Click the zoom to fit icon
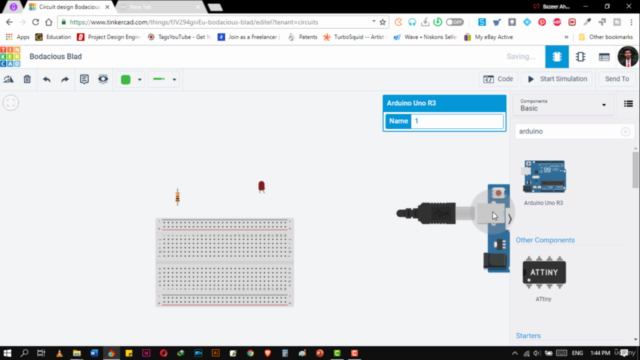Screen dimensions: 640x360 coord(11,103)
